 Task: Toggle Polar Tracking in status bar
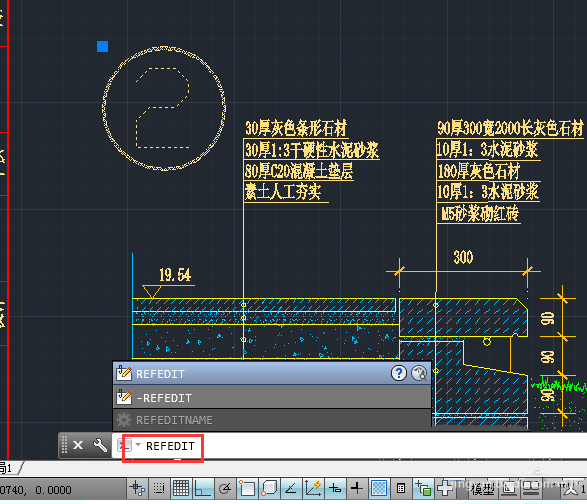pos(225,488)
